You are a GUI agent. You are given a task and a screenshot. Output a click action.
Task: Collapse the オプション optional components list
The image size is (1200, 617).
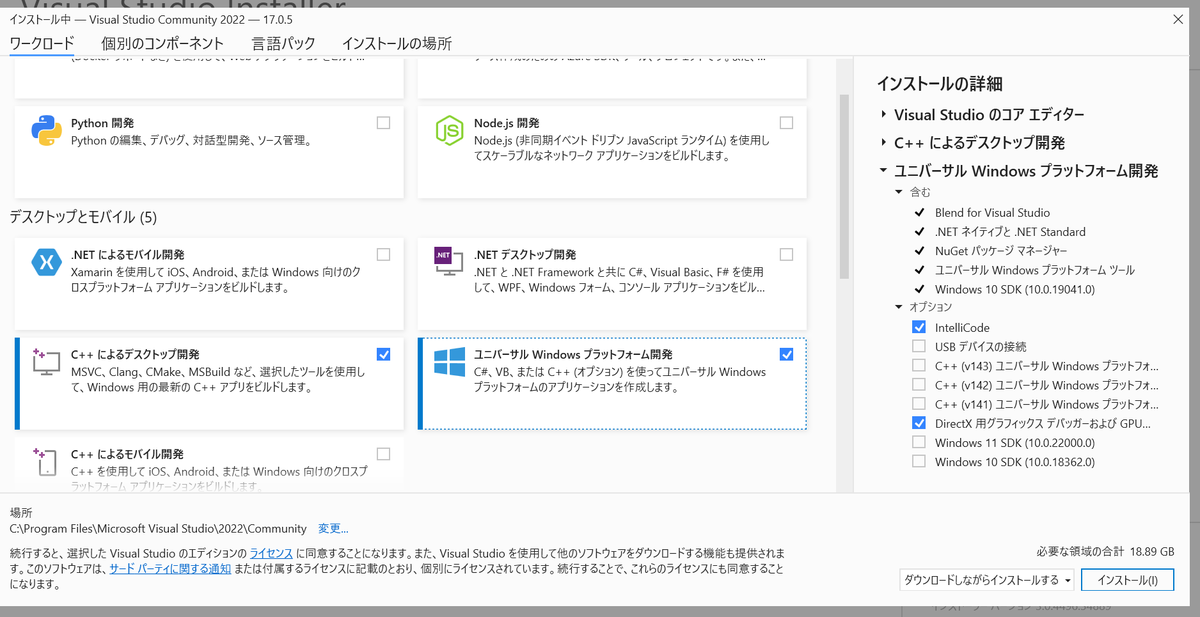click(x=899, y=307)
